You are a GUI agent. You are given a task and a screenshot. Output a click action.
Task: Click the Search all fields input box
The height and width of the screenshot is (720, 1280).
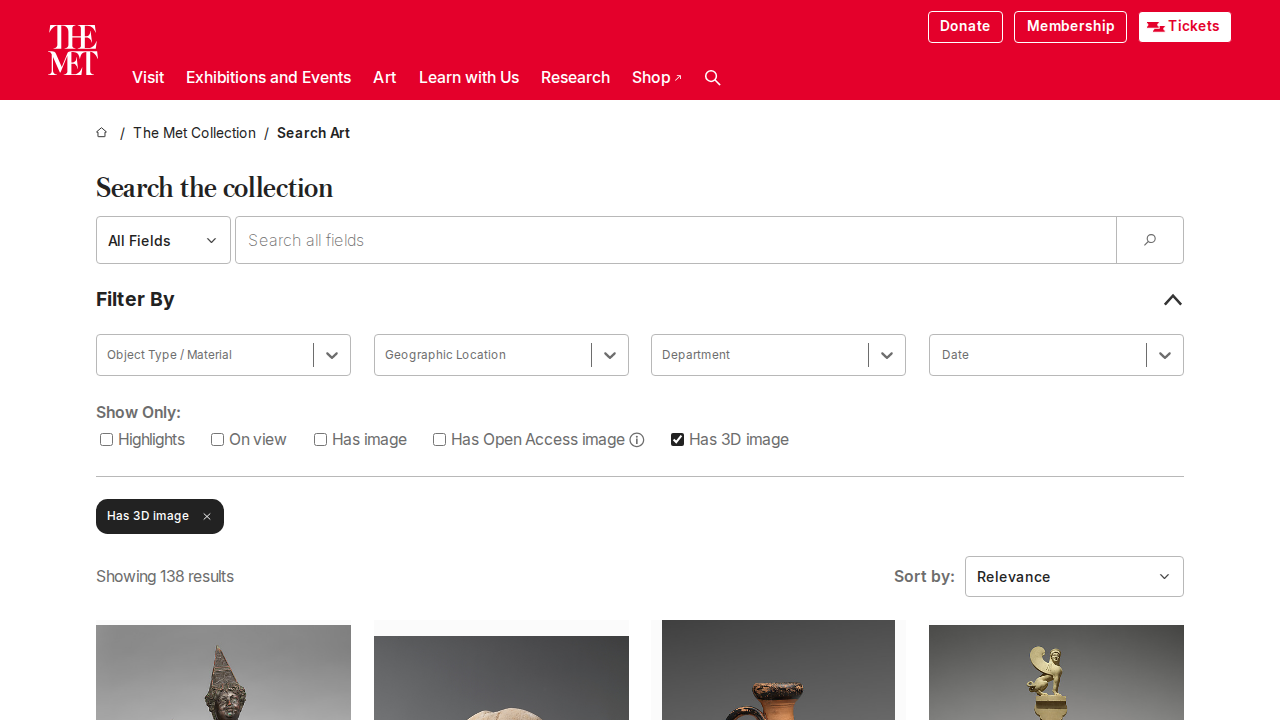pyautogui.click(x=675, y=240)
